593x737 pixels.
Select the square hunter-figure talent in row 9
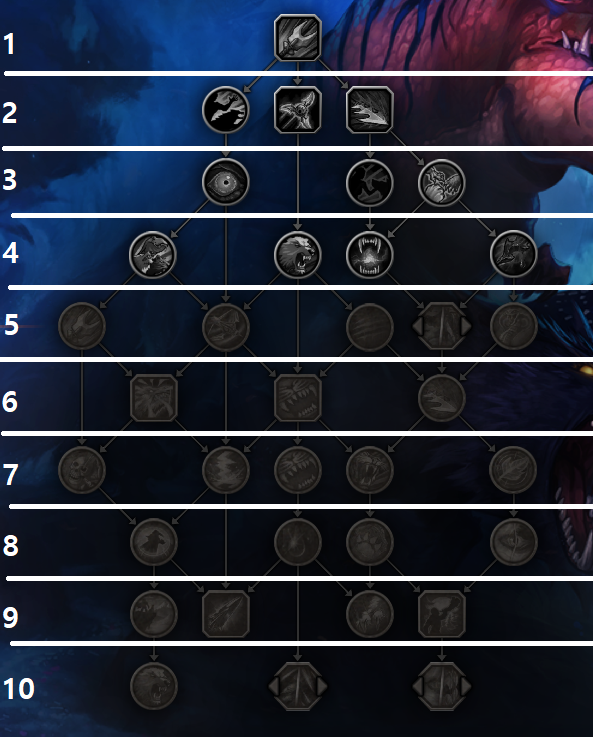442,614
